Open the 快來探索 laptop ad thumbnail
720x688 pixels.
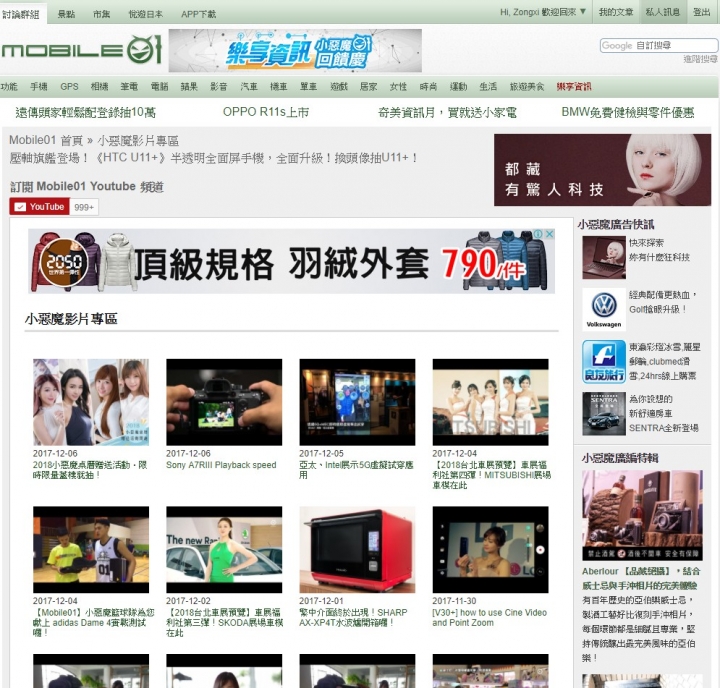coord(603,258)
